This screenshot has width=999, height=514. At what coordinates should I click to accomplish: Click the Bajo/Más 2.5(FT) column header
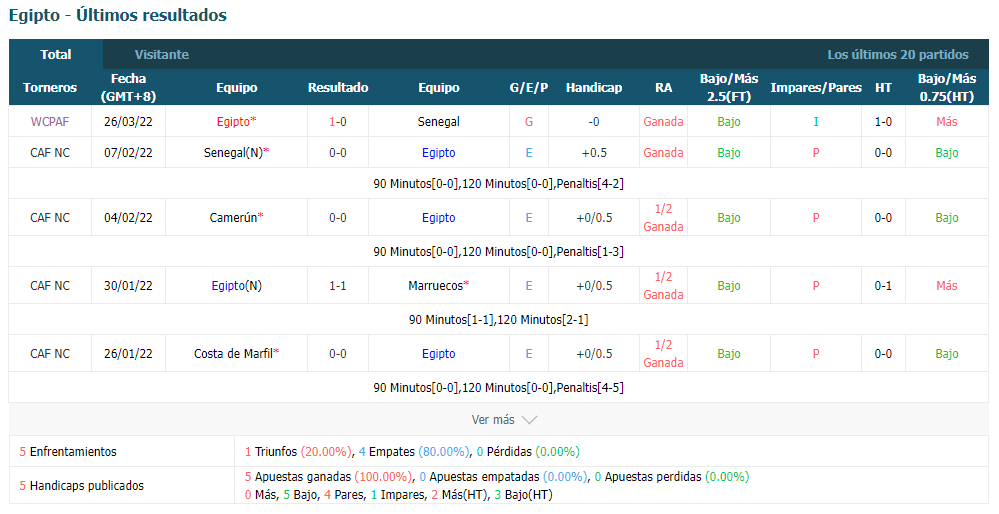pos(729,87)
